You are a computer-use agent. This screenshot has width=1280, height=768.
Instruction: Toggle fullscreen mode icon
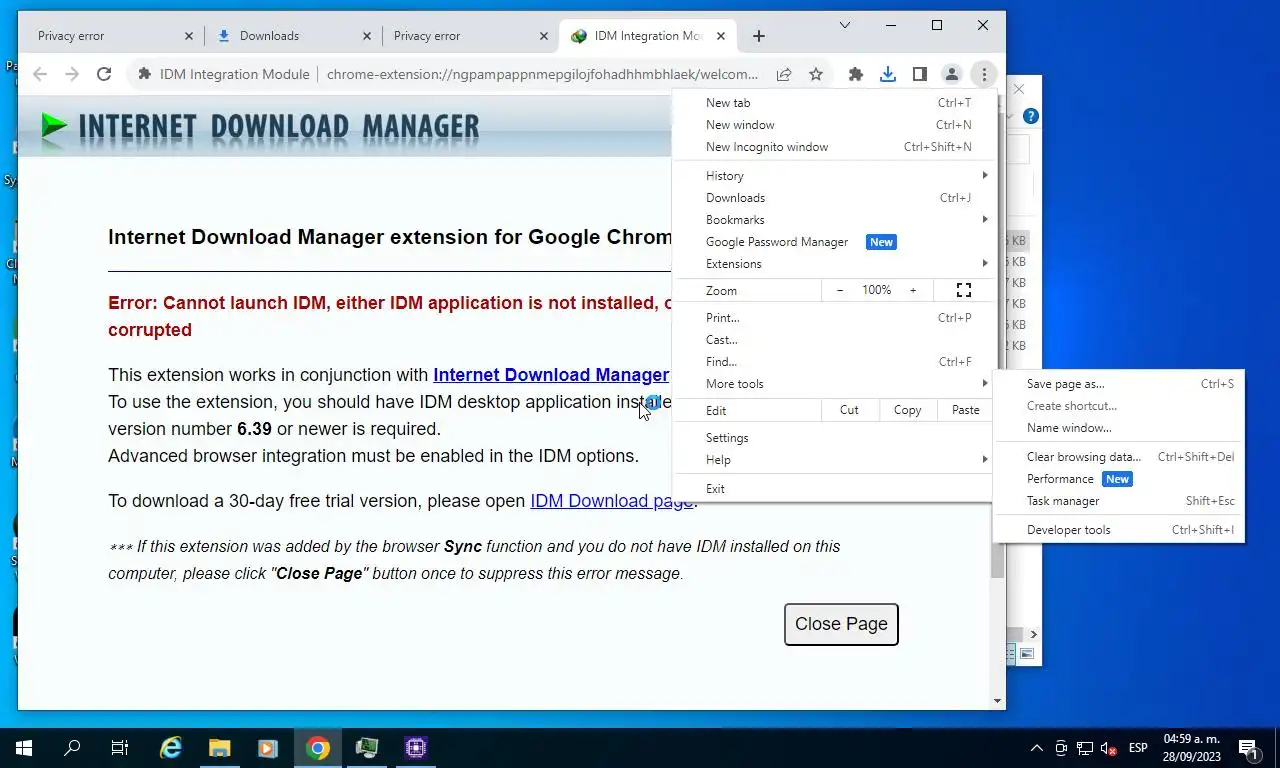click(x=964, y=290)
